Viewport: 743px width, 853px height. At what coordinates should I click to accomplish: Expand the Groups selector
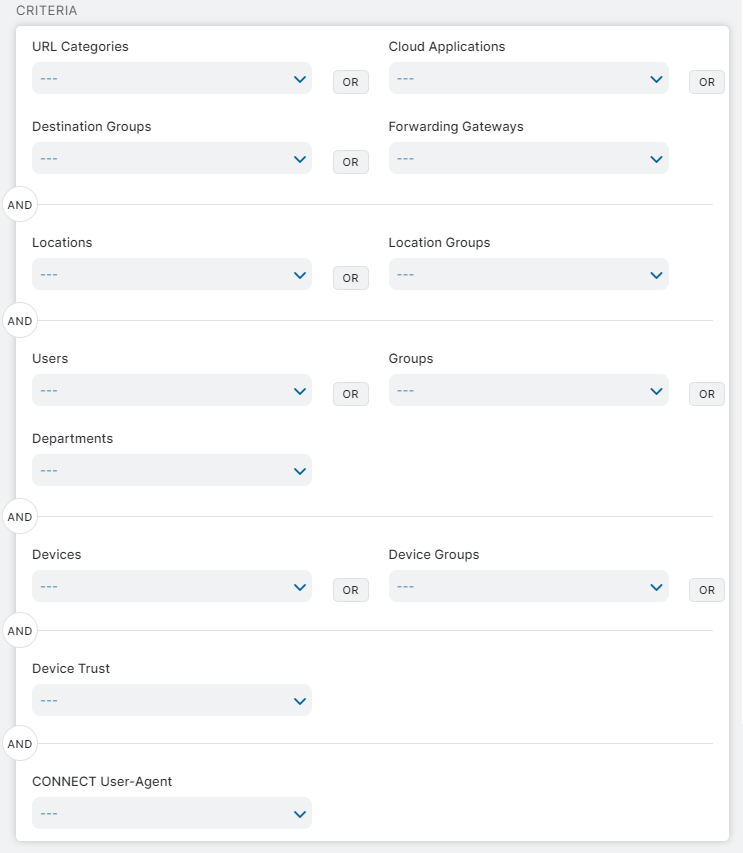pos(528,390)
